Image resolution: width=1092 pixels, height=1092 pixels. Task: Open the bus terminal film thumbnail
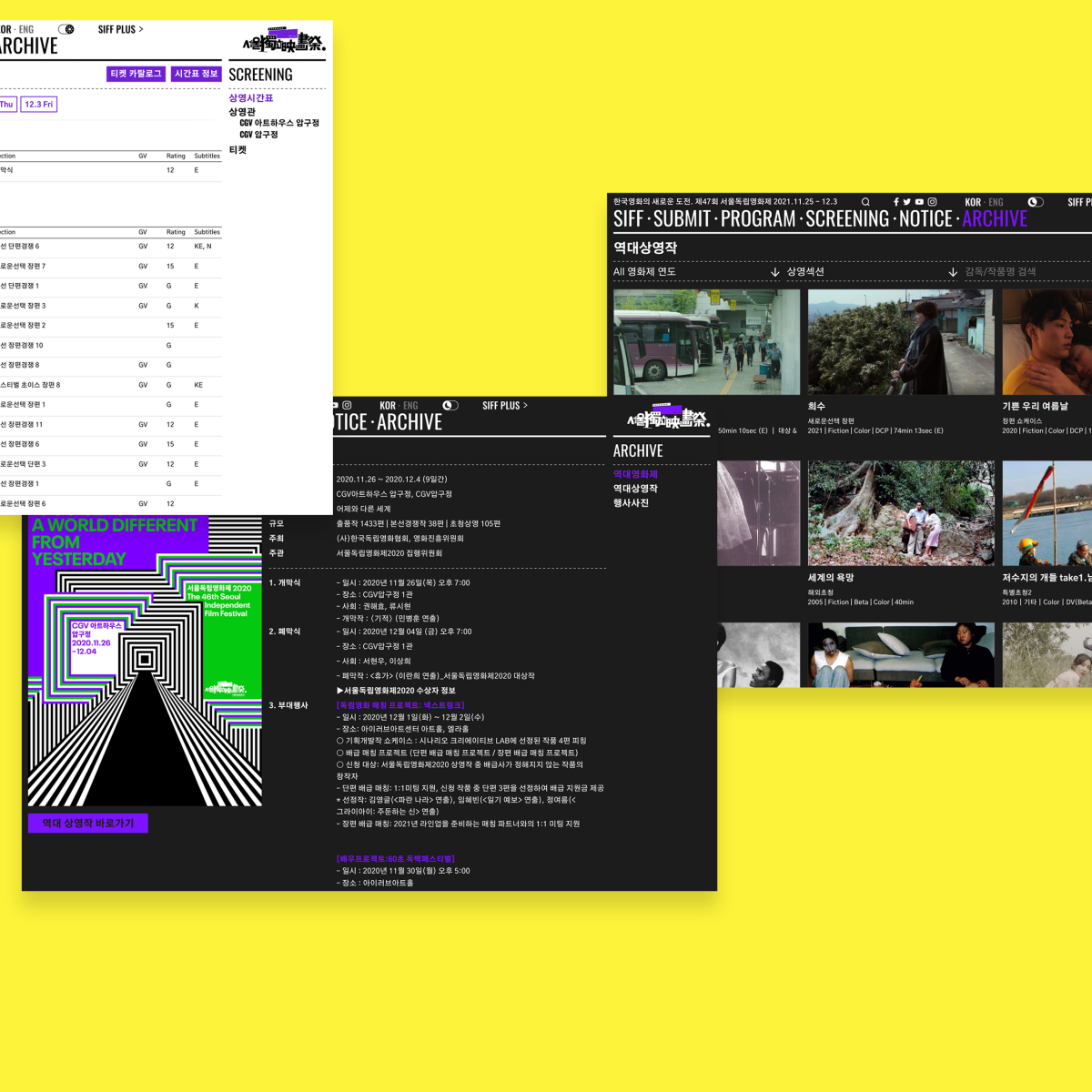(707, 342)
